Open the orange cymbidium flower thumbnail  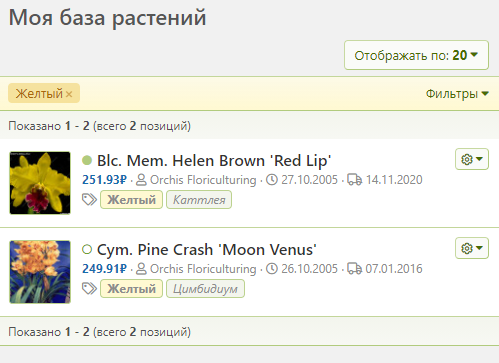[40, 272]
